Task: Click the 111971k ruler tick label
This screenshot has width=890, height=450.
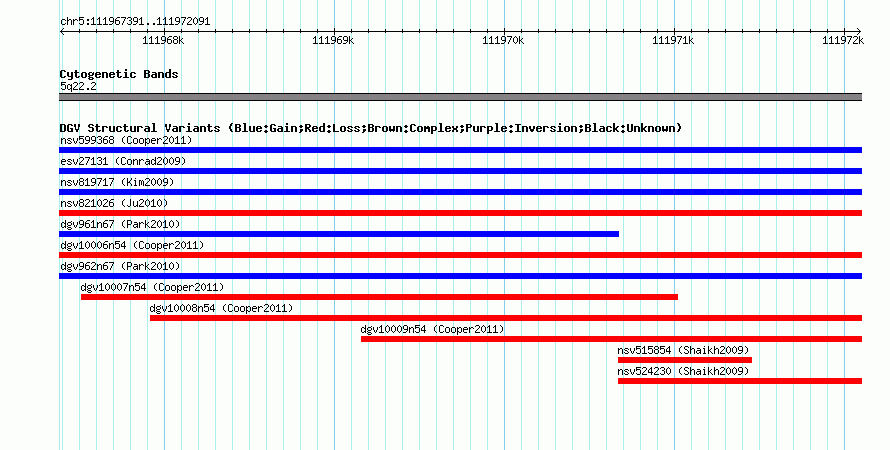Action: [x=673, y=40]
